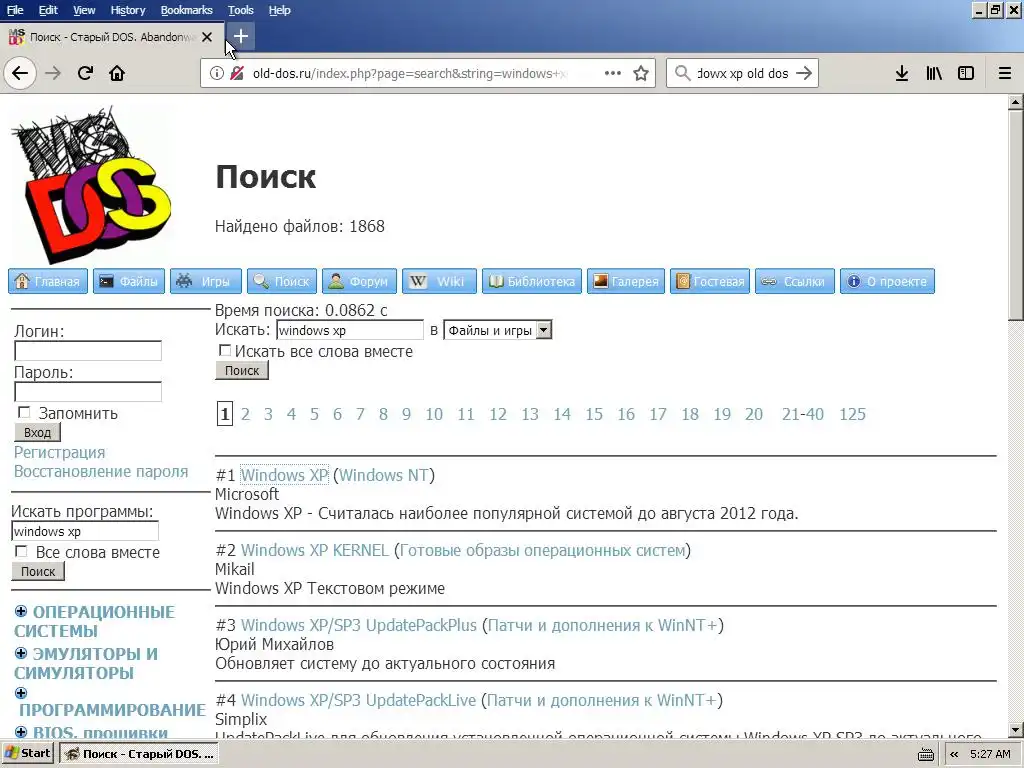The image size is (1024, 768).
Task: Open the History menu
Action: (127, 10)
